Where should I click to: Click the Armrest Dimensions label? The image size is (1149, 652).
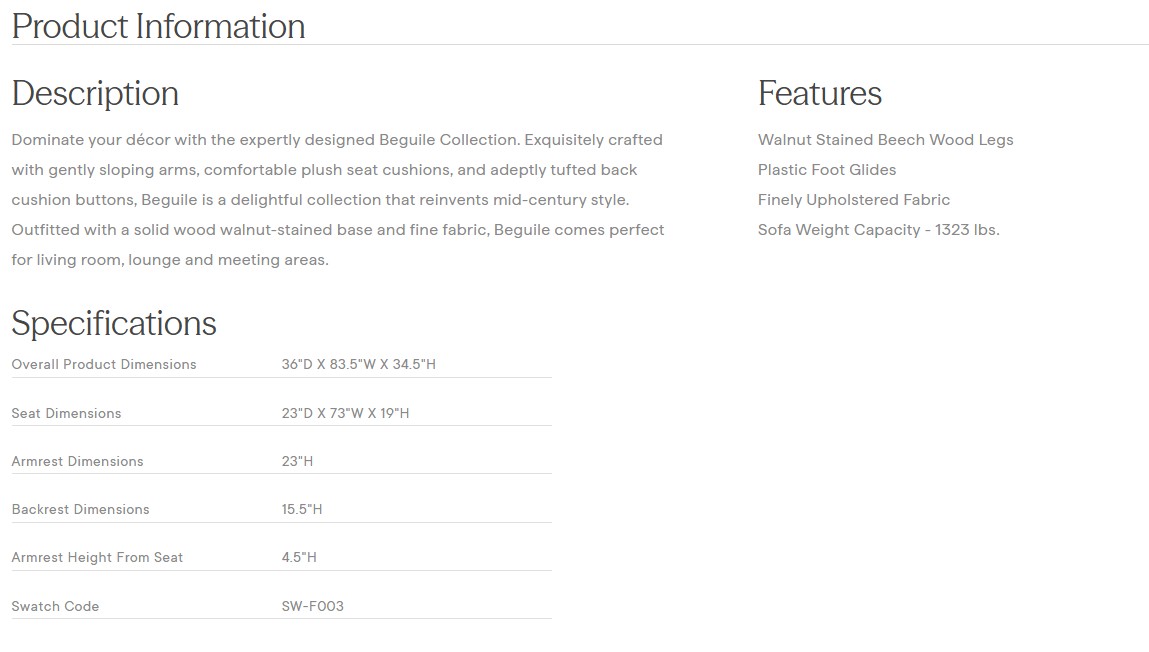point(77,461)
